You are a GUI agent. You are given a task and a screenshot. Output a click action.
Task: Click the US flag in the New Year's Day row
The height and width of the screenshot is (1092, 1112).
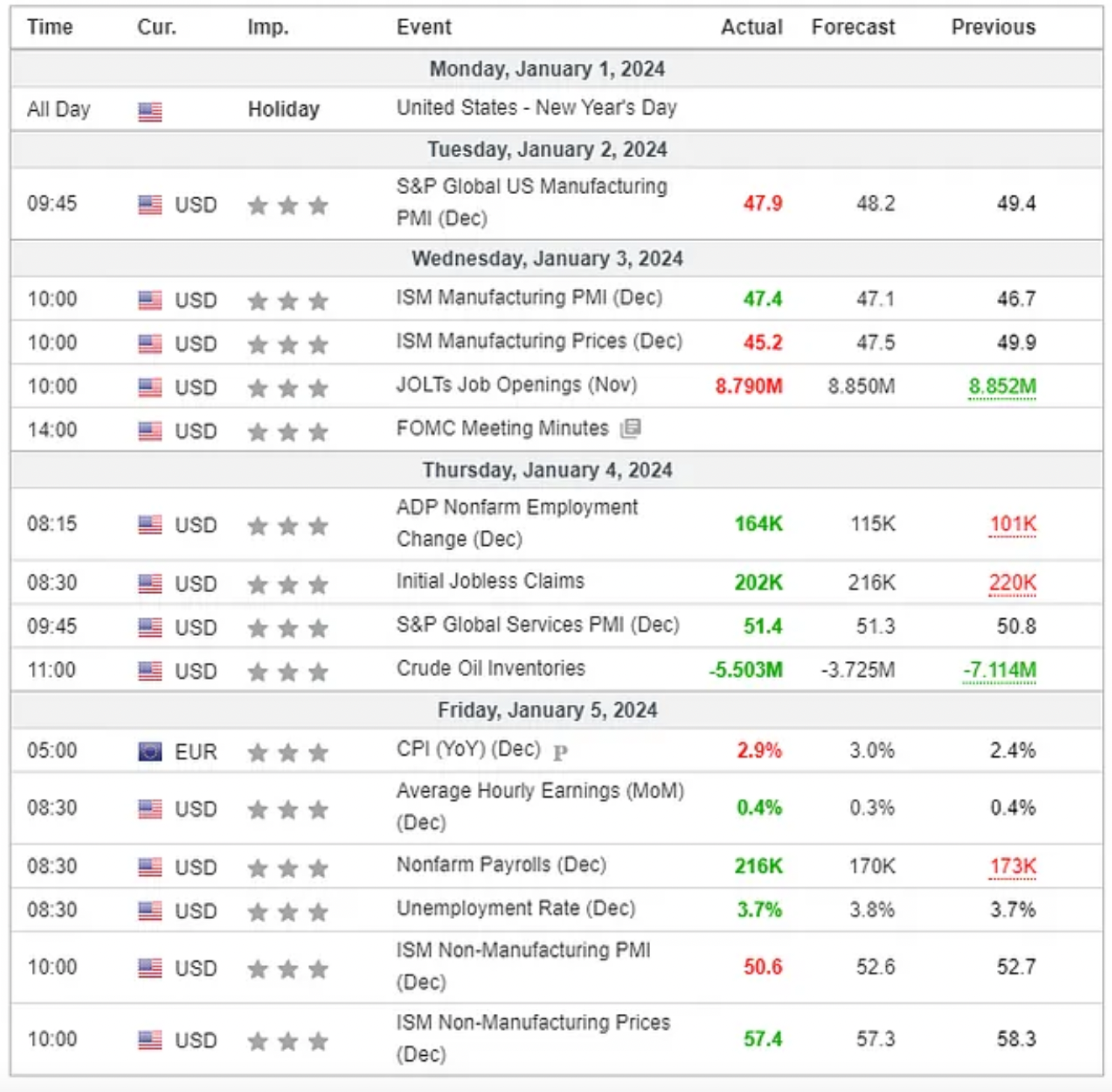(x=150, y=111)
